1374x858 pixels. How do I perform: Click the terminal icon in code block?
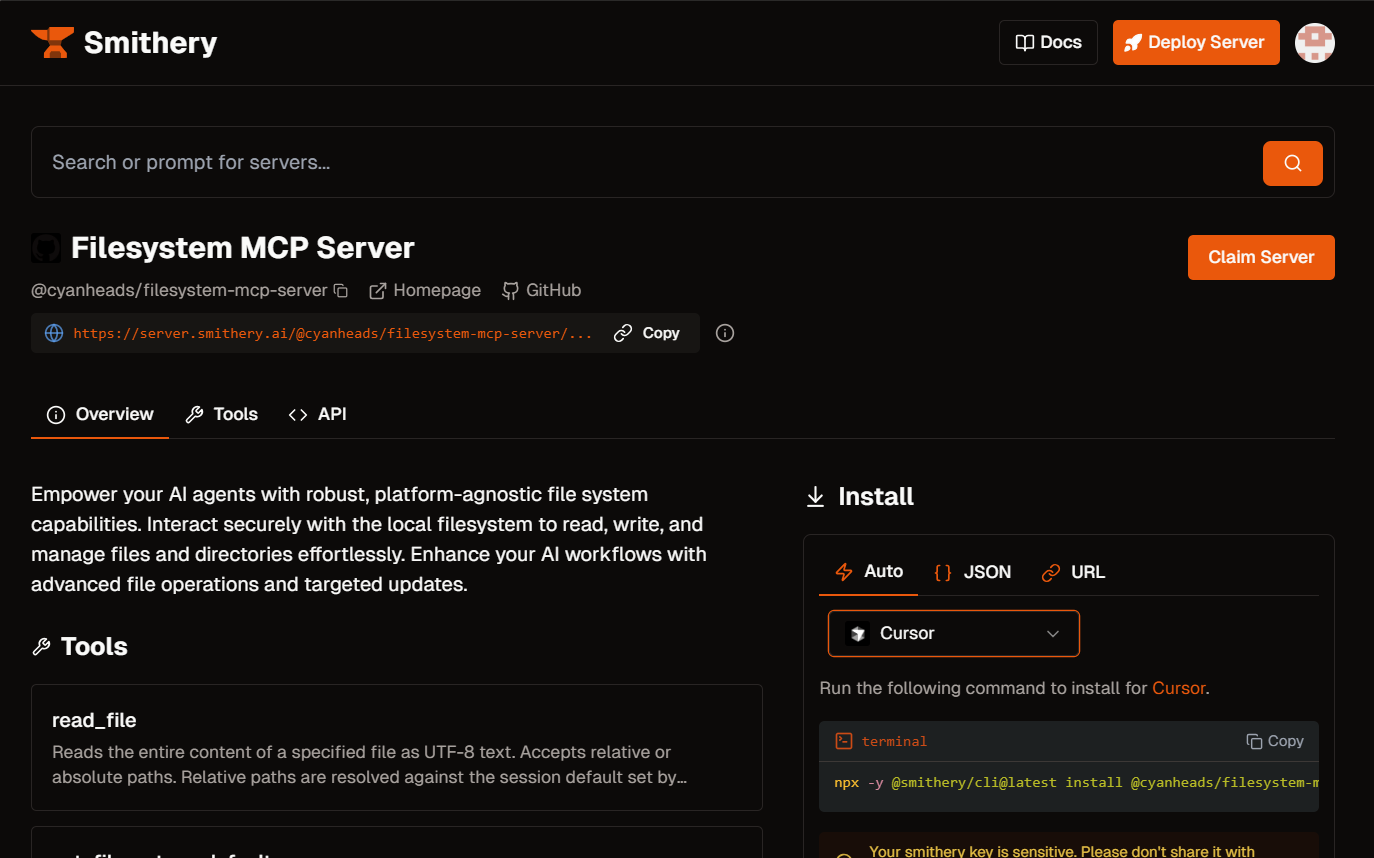click(844, 741)
